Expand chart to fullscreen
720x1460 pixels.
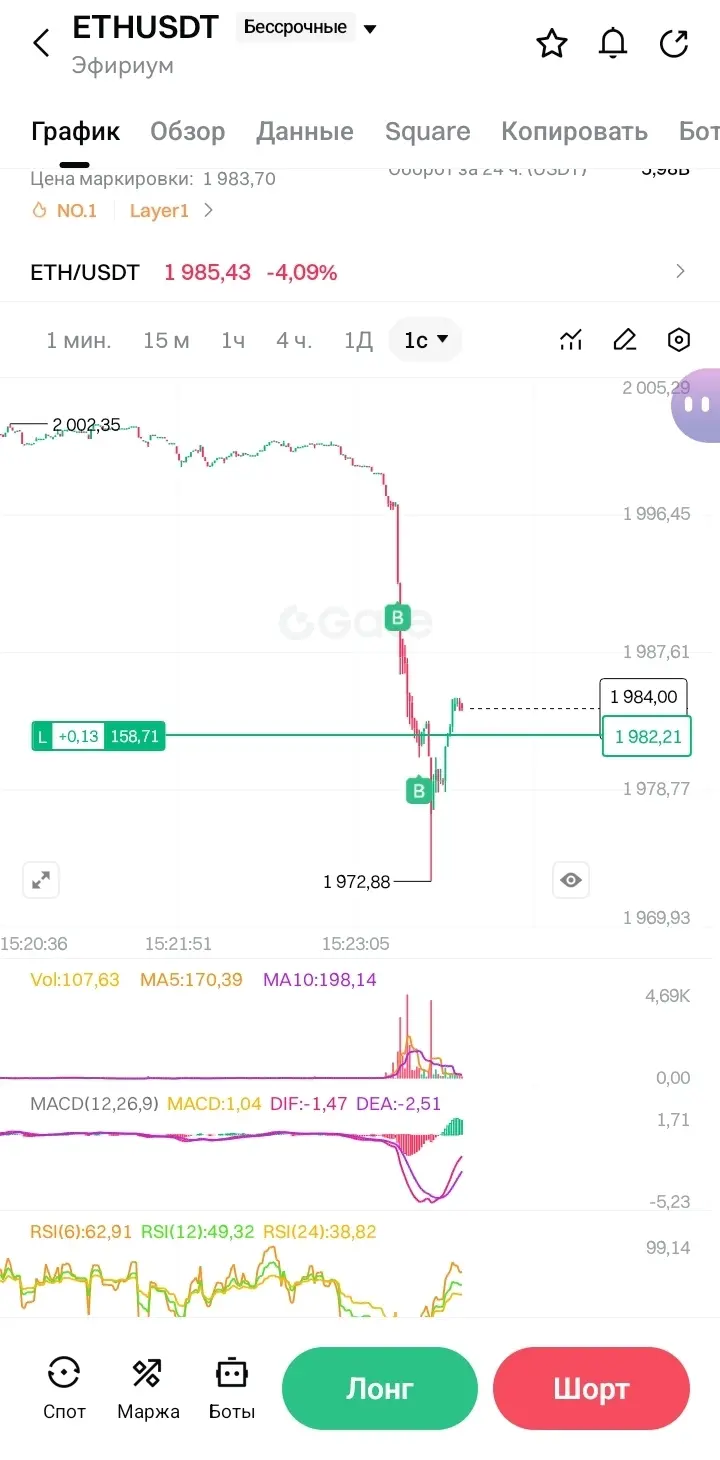coord(41,880)
